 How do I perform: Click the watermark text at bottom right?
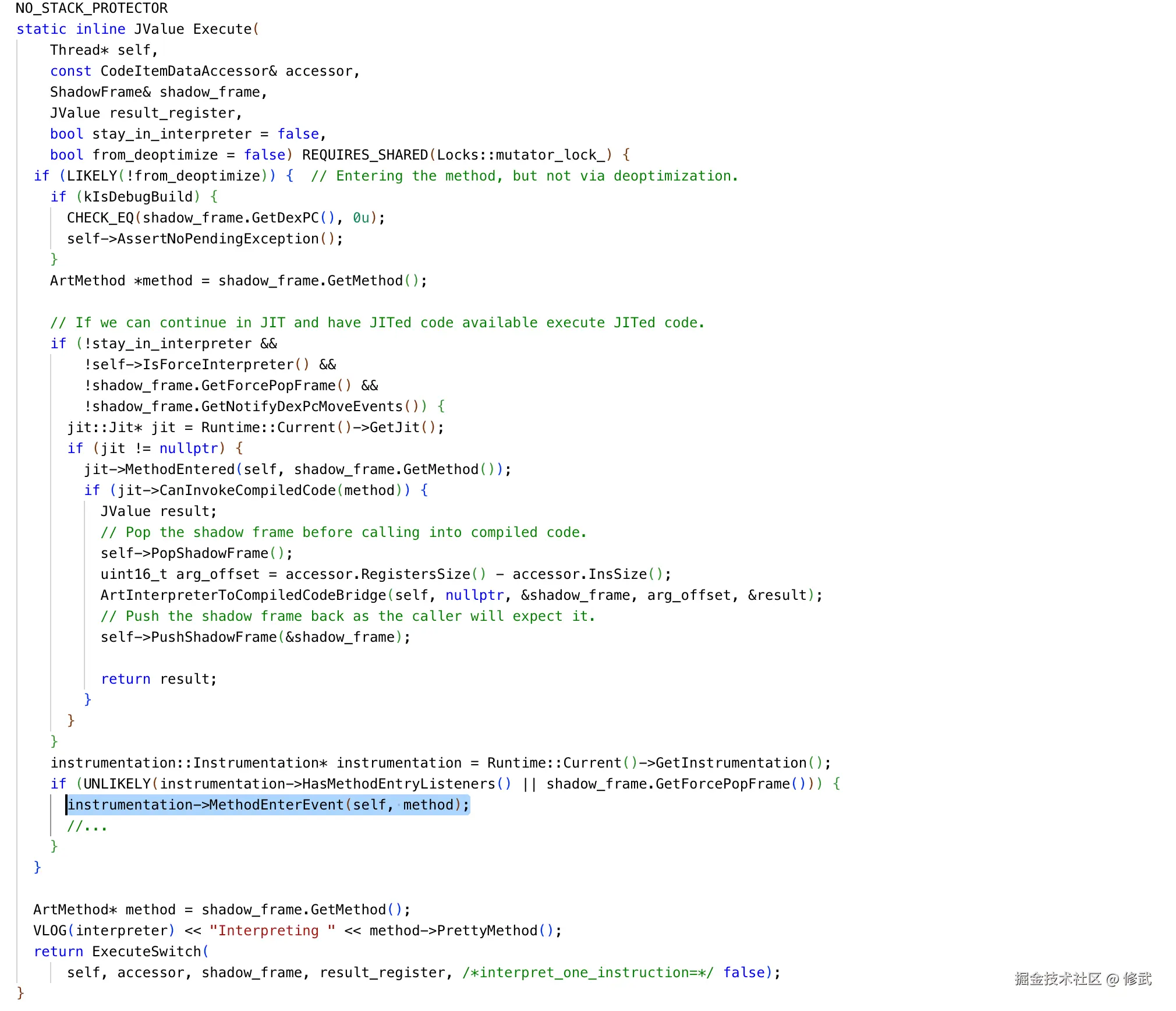1082,978
